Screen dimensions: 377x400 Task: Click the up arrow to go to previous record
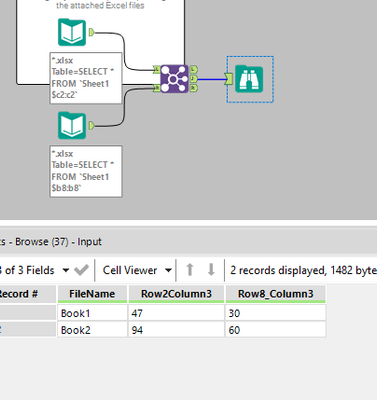point(190,270)
